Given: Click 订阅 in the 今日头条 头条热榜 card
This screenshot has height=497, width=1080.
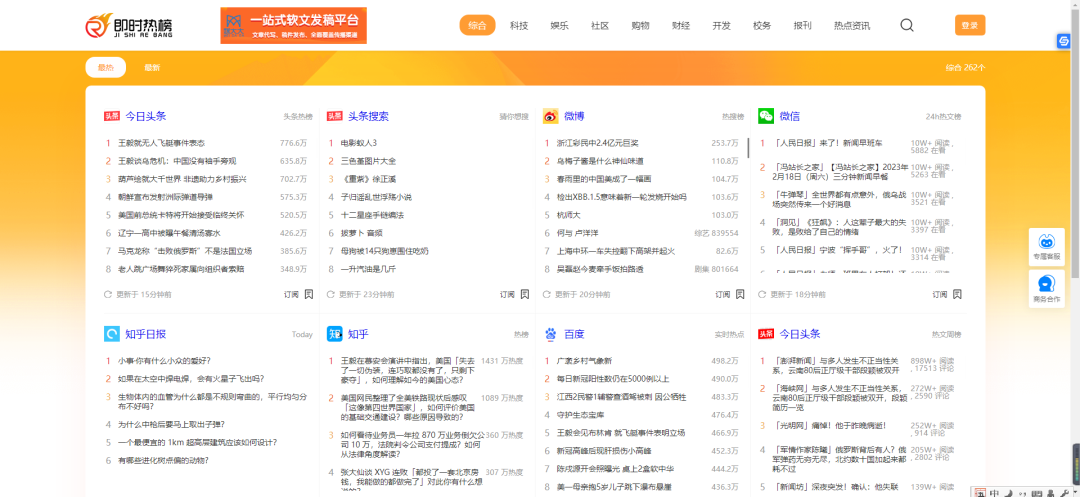Looking at the screenshot, I should pyautogui.click(x=291, y=295).
